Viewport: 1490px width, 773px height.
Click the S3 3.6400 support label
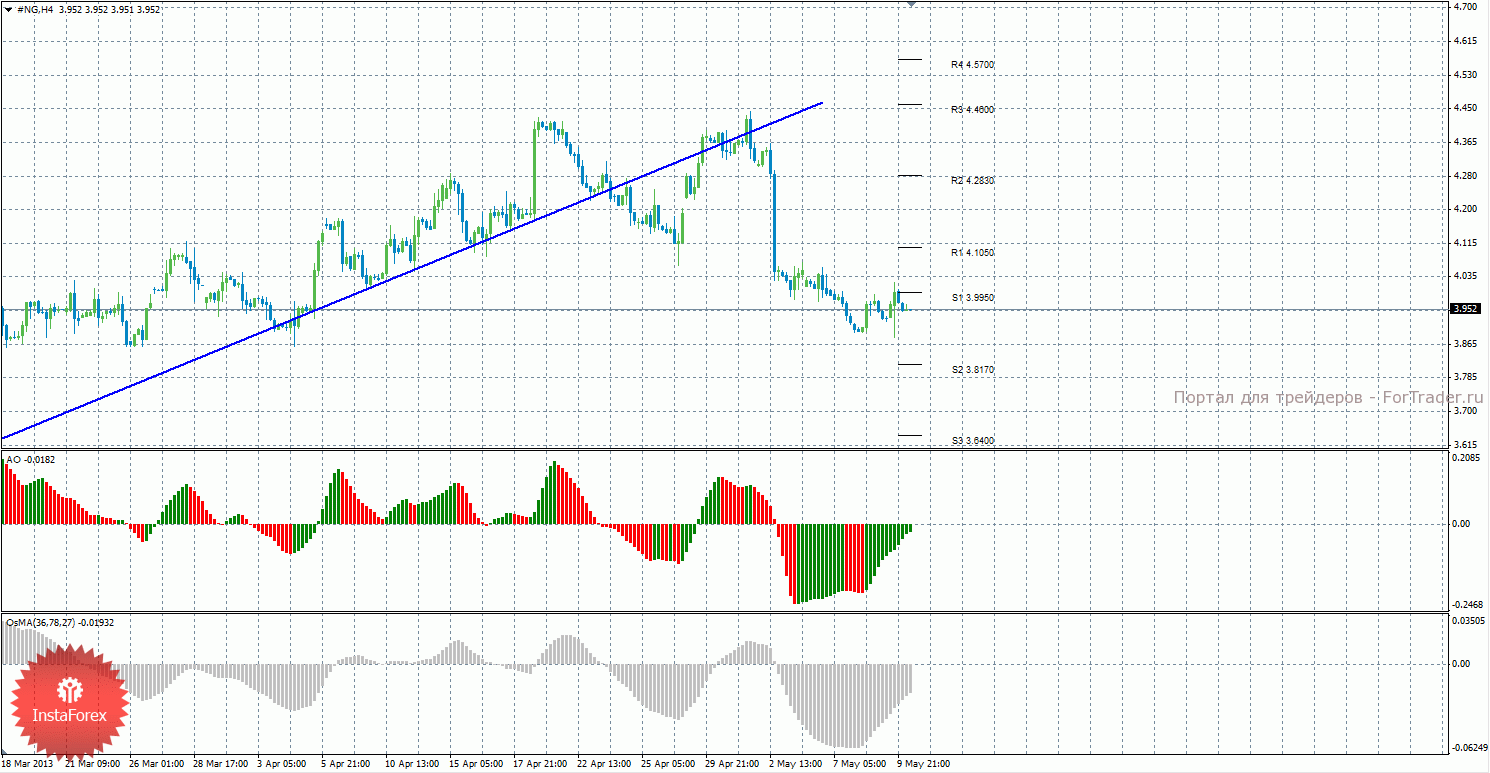(x=972, y=441)
